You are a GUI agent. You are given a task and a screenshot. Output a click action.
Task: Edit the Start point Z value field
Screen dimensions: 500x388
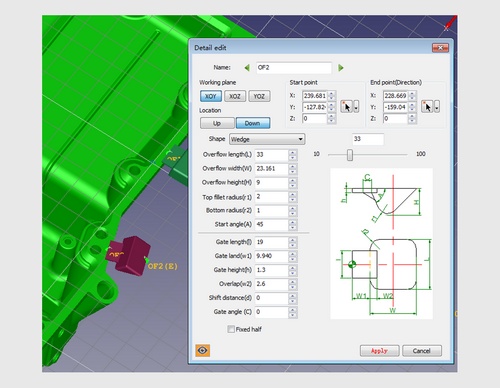tap(314, 118)
